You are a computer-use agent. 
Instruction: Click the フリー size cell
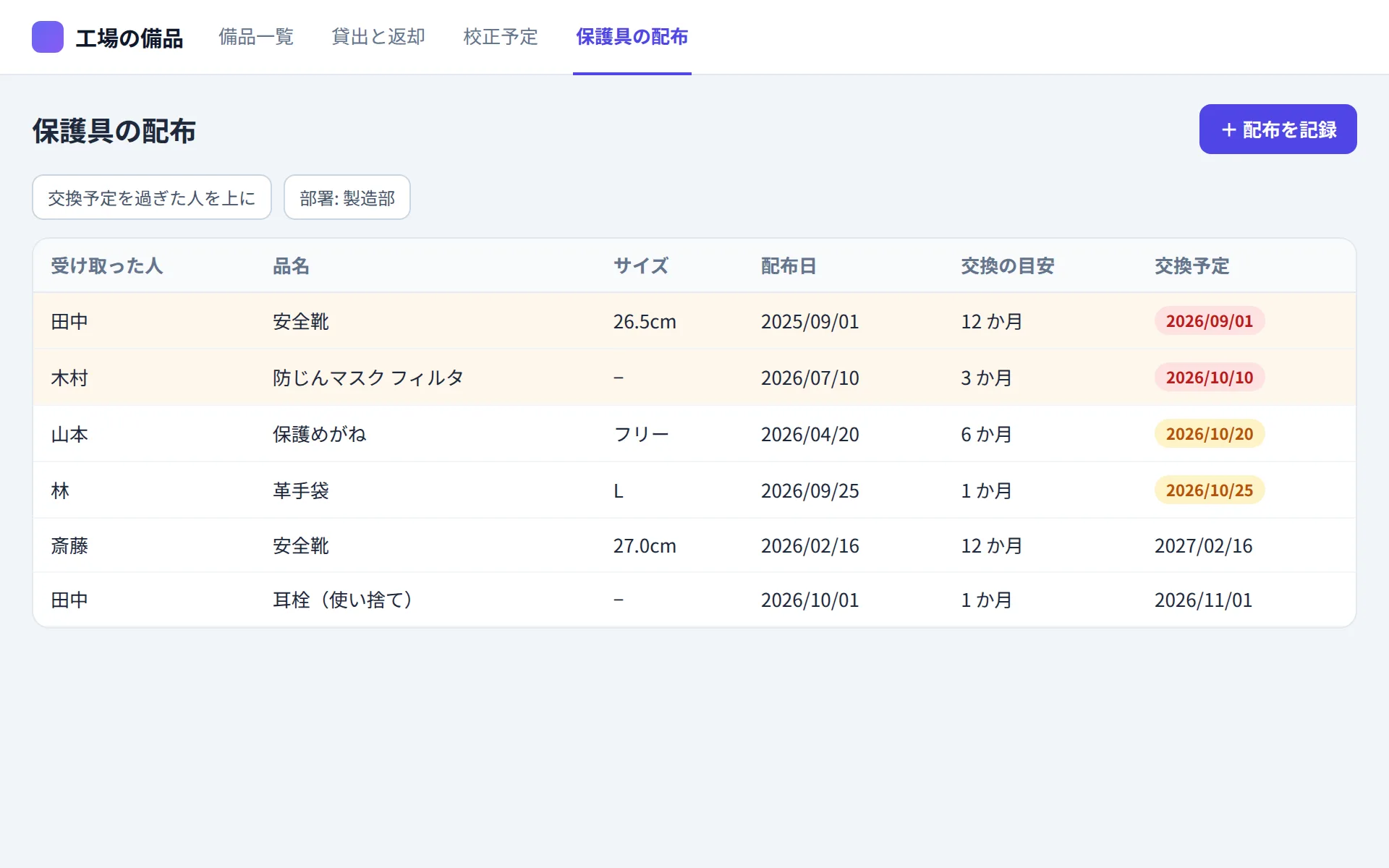(641, 435)
